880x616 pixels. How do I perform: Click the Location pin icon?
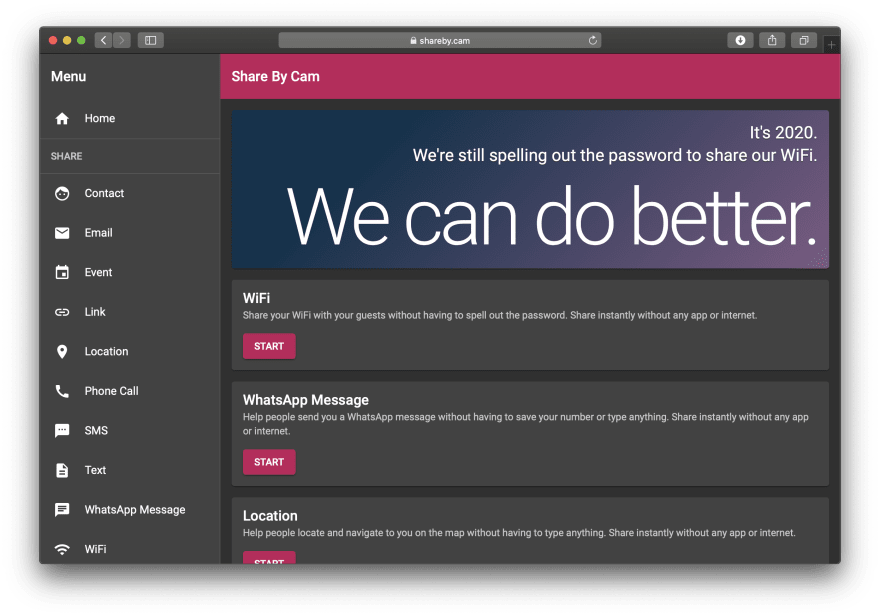[62, 352]
